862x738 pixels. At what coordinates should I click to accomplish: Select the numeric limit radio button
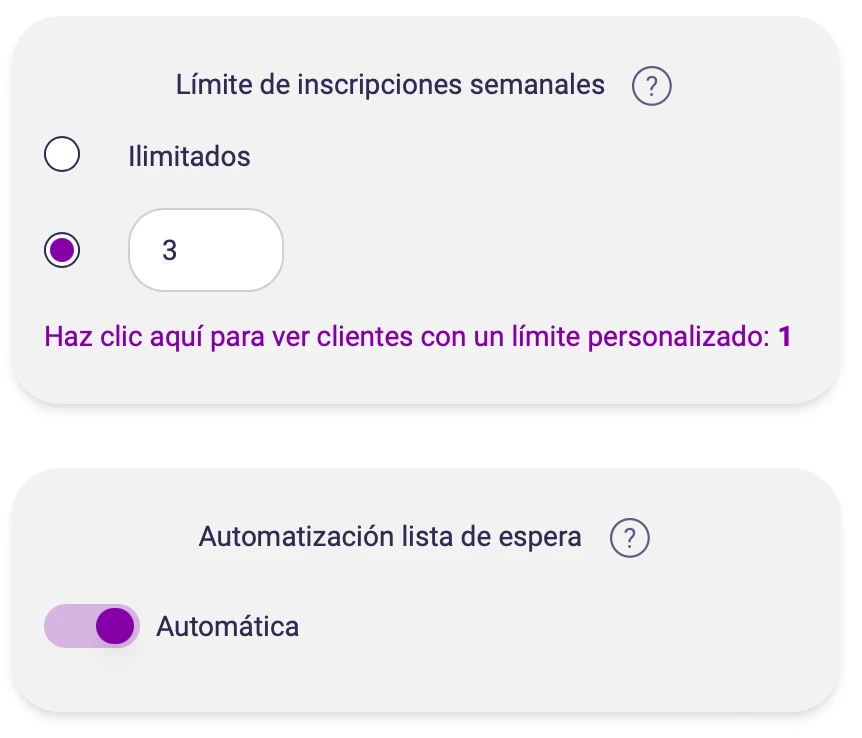pyautogui.click(x=62, y=250)
